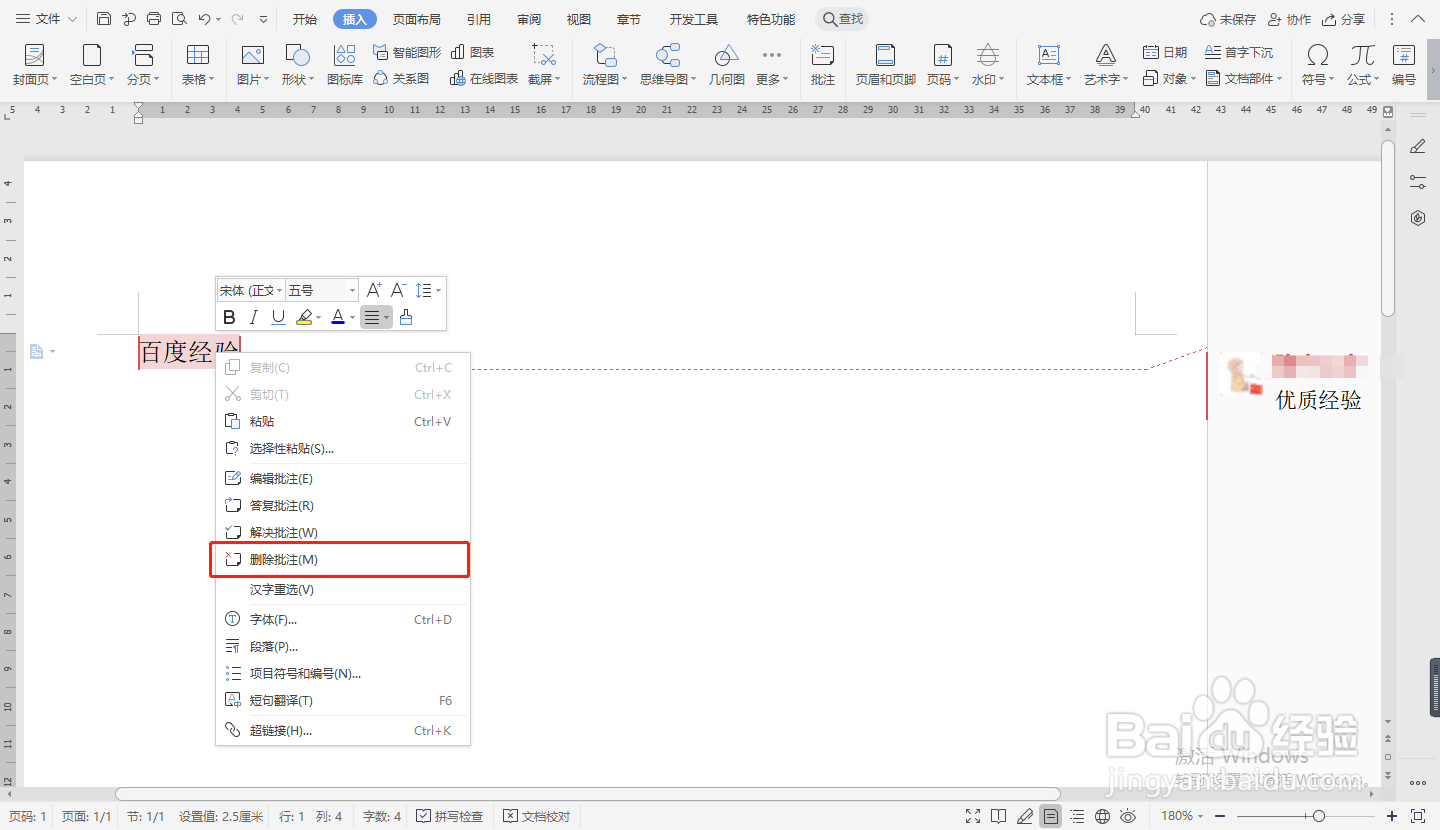
Task: Click the zoom slider handle
Action: (x=1320, y=816)
